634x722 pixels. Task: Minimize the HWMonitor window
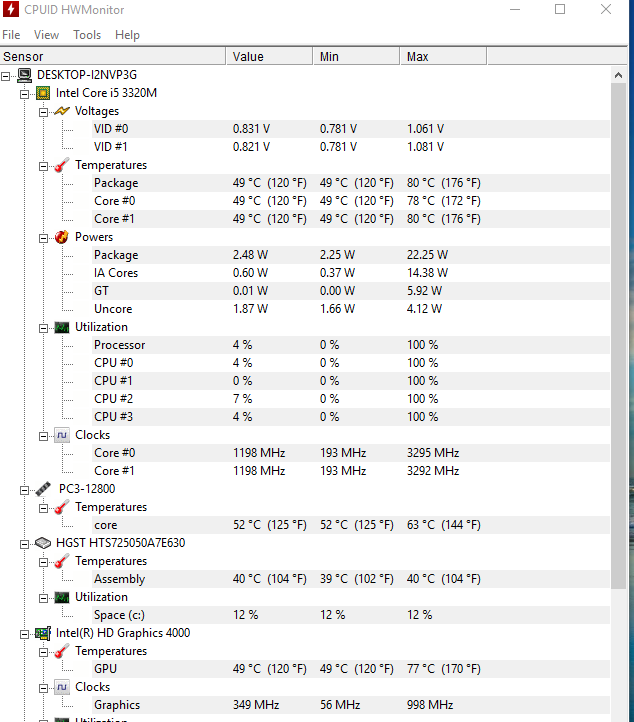pyautogui.click(x=515, y=9)
